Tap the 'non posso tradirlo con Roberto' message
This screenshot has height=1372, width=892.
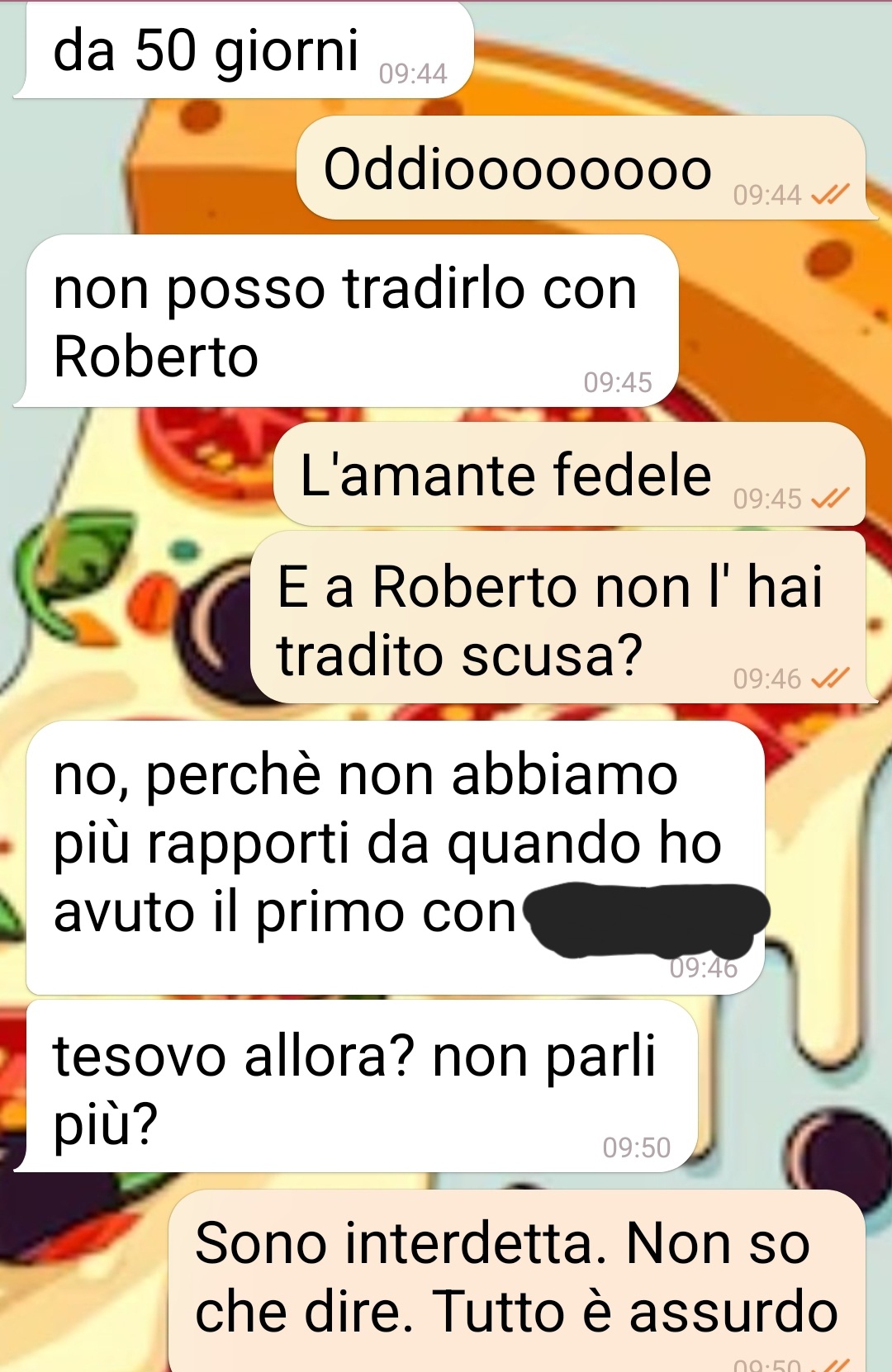pos(347,321)
